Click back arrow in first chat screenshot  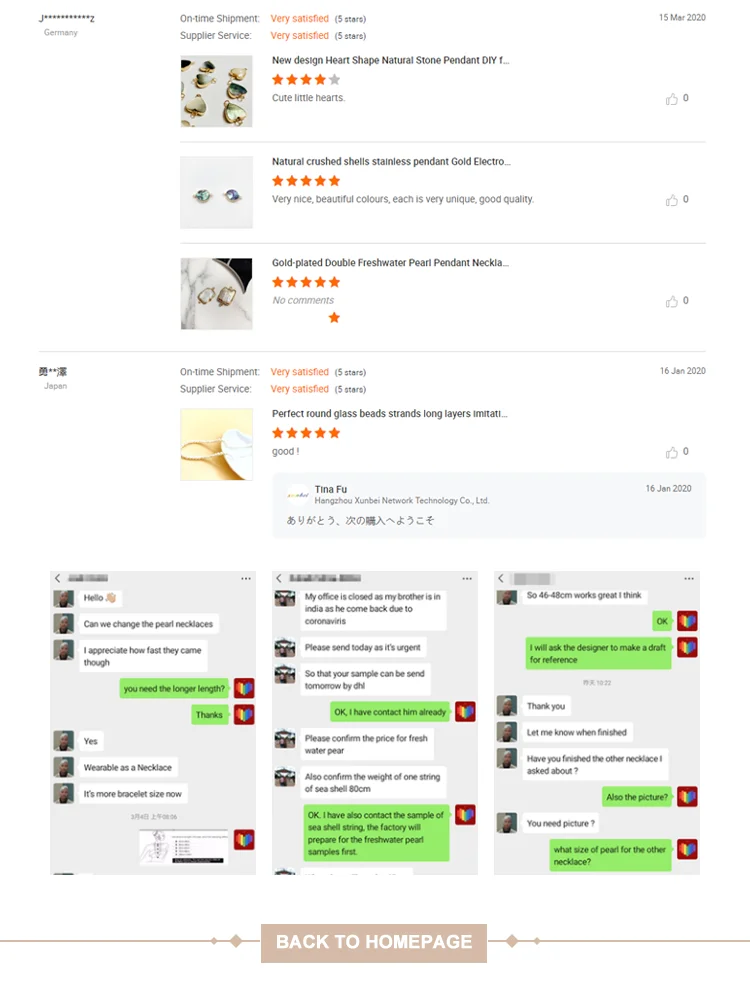coord(58,578)
